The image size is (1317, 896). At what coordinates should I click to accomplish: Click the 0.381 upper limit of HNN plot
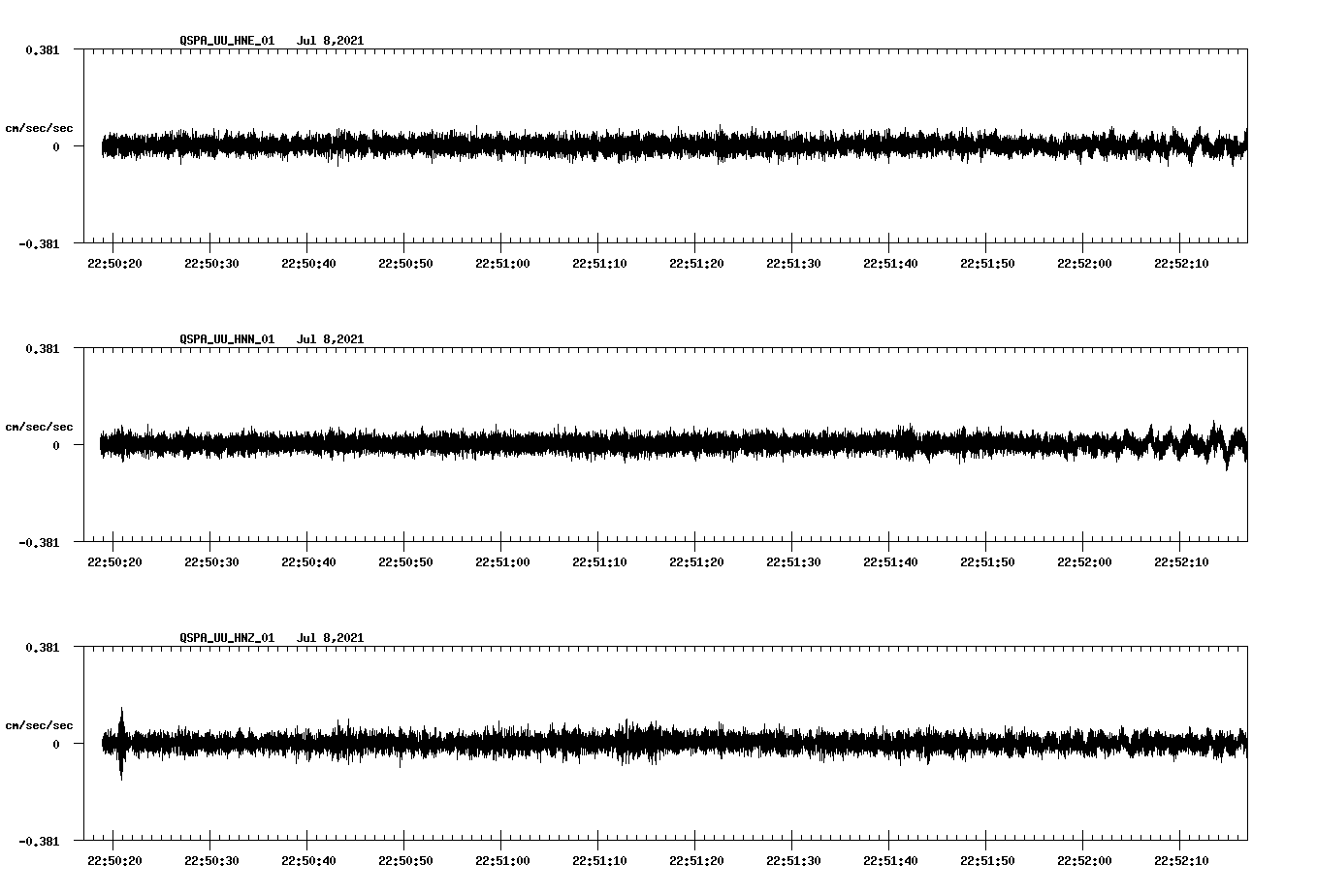pos(41,348)
